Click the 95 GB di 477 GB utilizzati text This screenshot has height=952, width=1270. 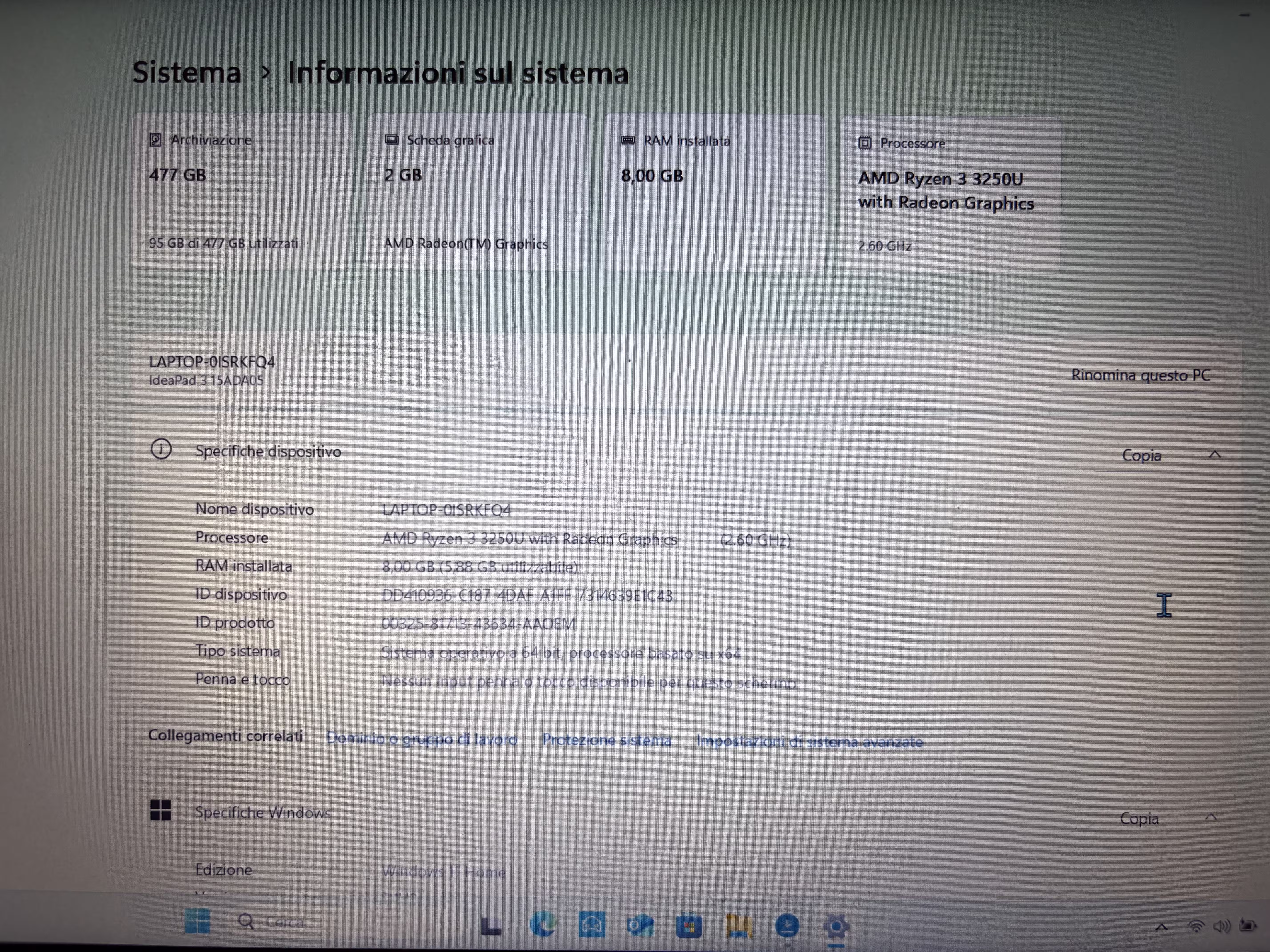[223, 243]
